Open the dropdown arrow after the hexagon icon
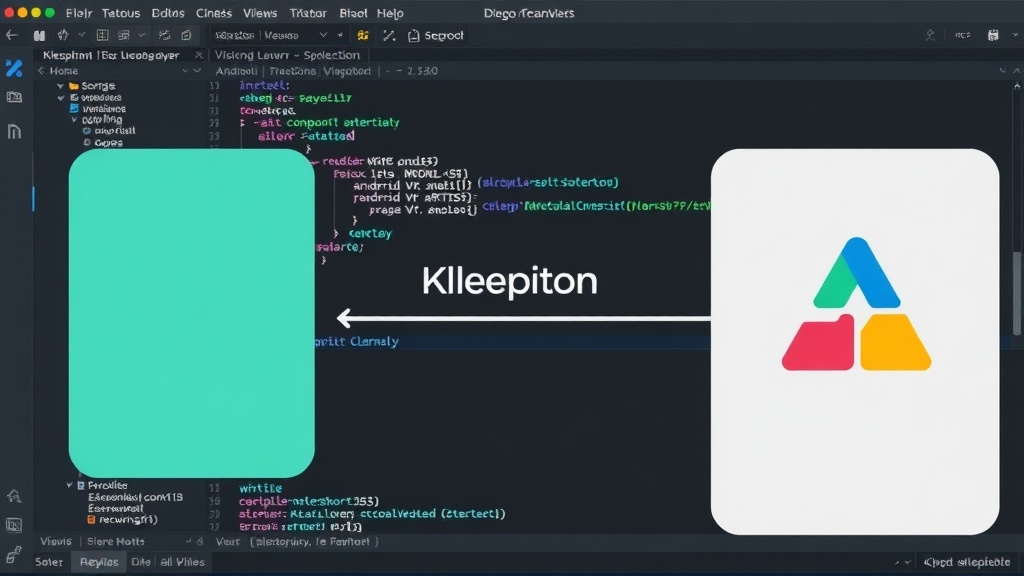 82,35
